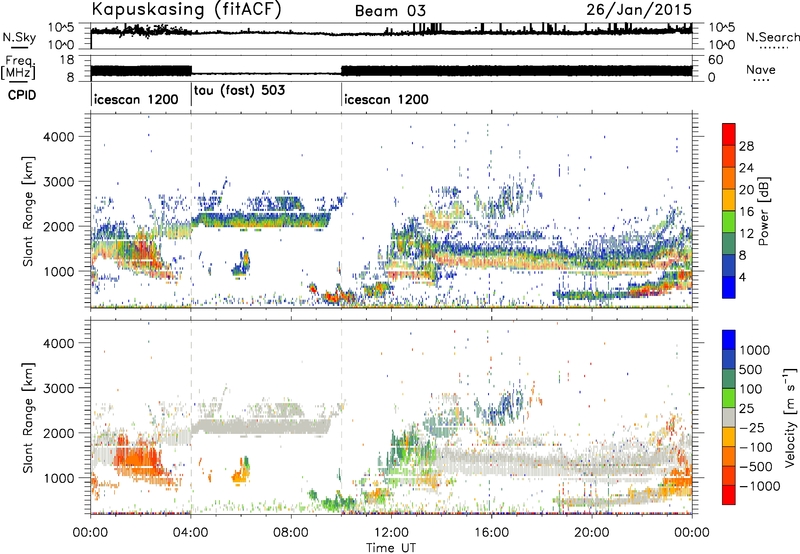
Task: Click the "4000" tick of the power panel
Action: pyautogui.click(x=58, y=137)
